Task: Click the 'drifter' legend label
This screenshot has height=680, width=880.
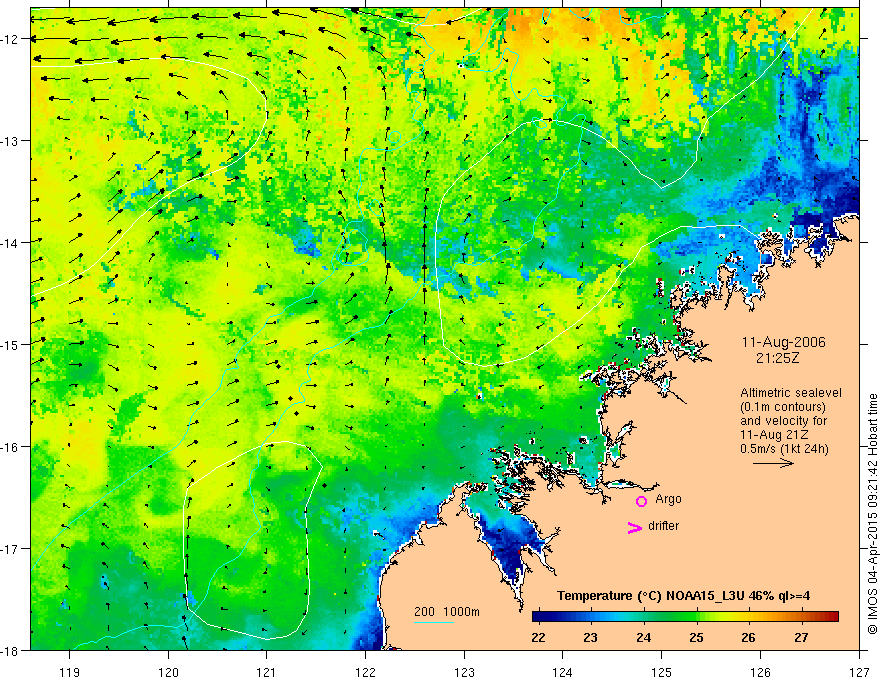Action: (663, 526)
